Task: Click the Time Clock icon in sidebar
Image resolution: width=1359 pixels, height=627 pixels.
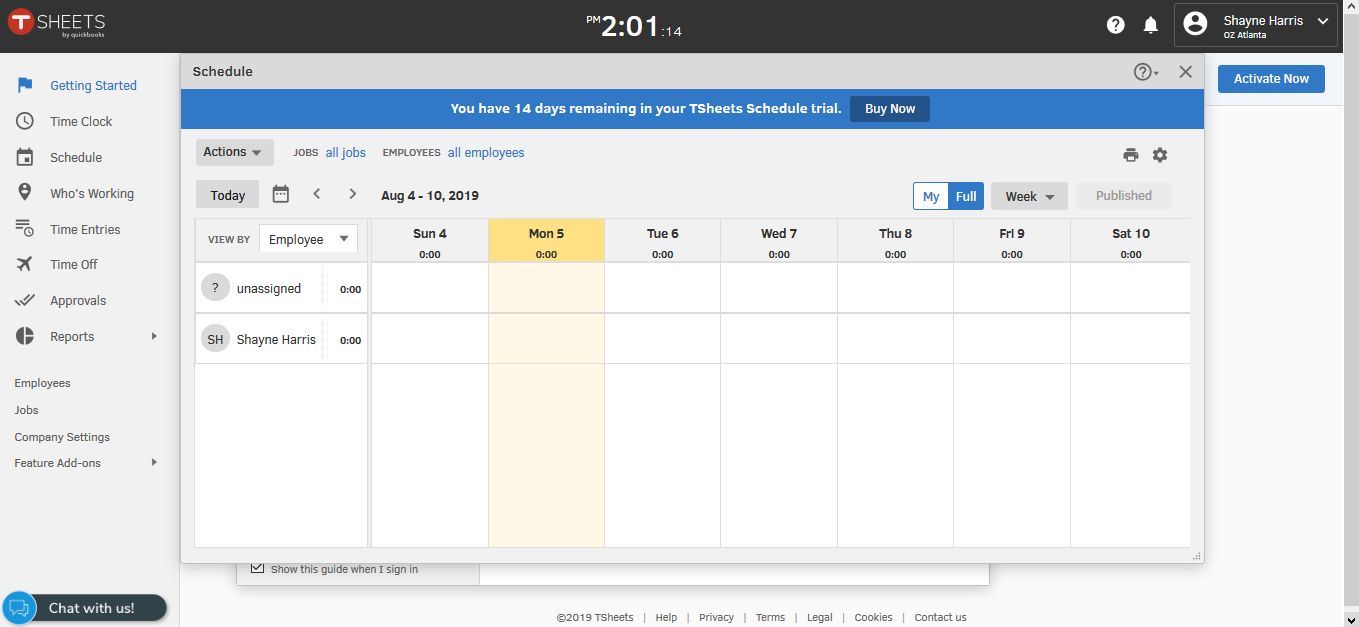Action: [x=25, y=121]
